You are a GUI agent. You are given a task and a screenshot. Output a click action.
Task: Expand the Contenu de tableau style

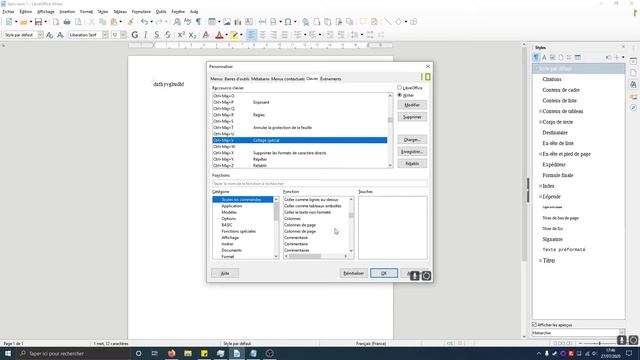(540, 111)
